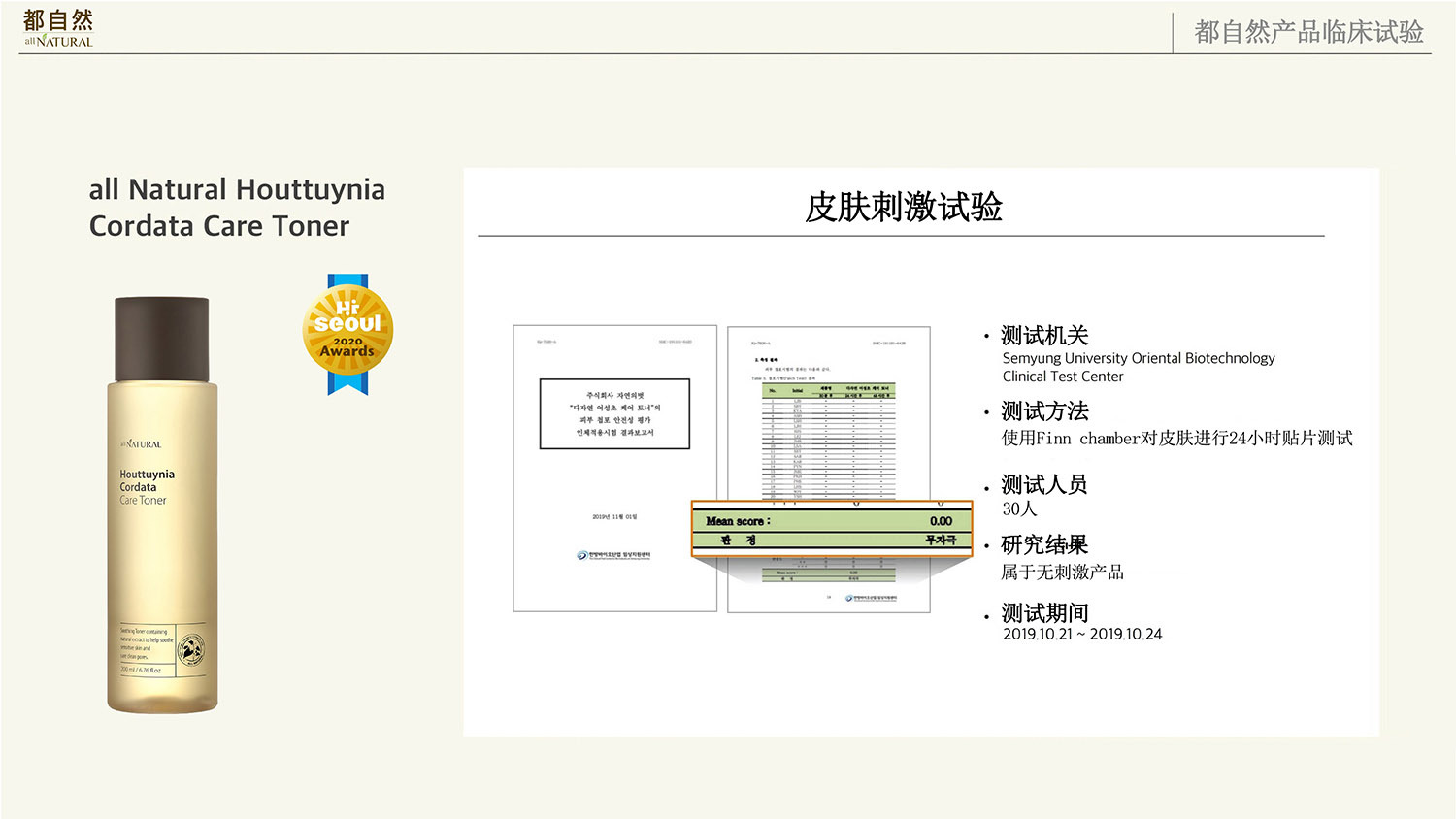
Task: Click the institution logo on report cover page
Action: pyautogui.click(x=613, y=555)
